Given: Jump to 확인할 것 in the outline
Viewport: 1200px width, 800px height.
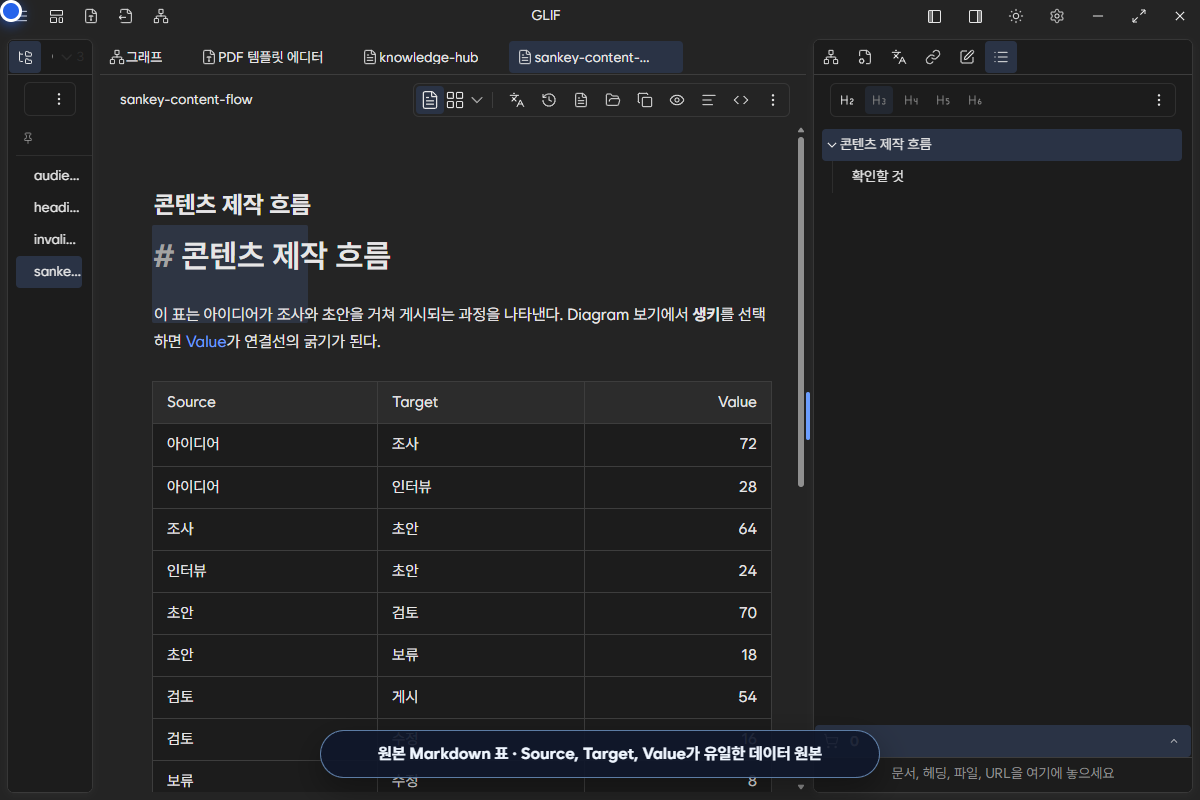Looking at the screenshot, I should tap(878, 176).
